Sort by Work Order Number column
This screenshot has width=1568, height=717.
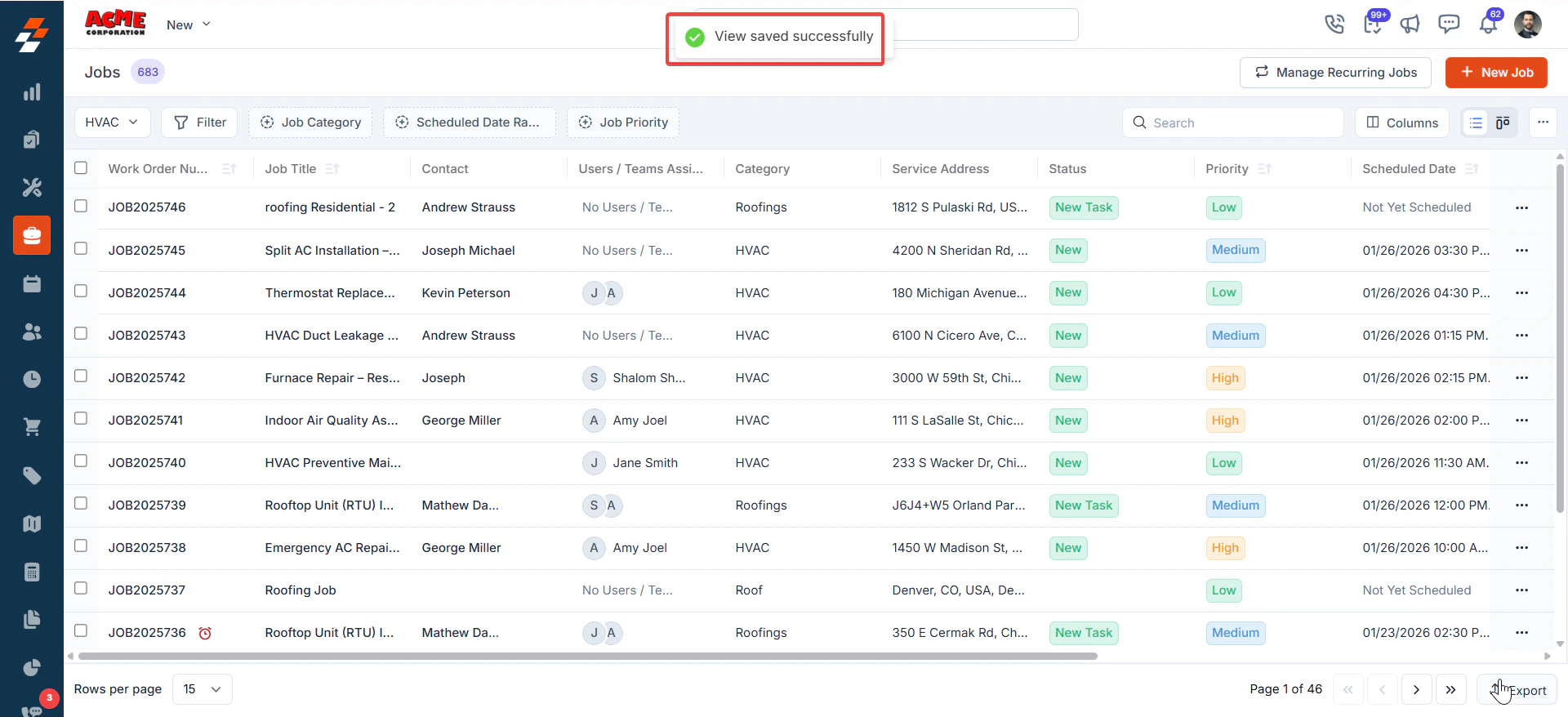point(229,169)
